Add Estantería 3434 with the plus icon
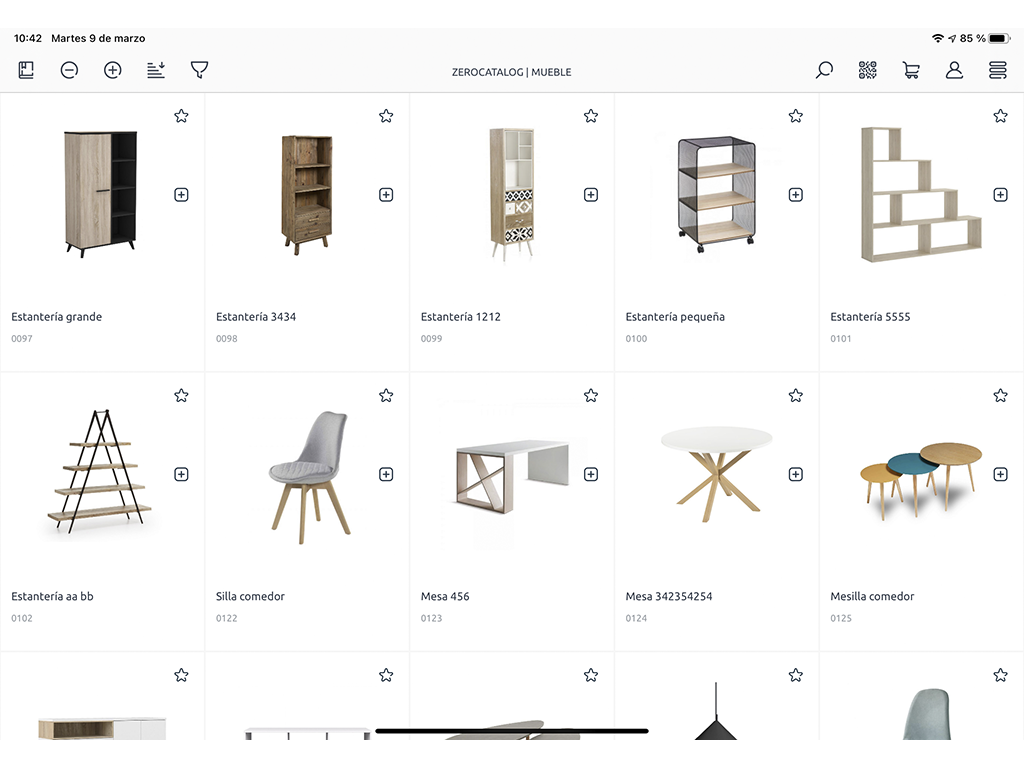Image resolution: width=1024 pixels, height=768 pixels. (x=386, y=195)
